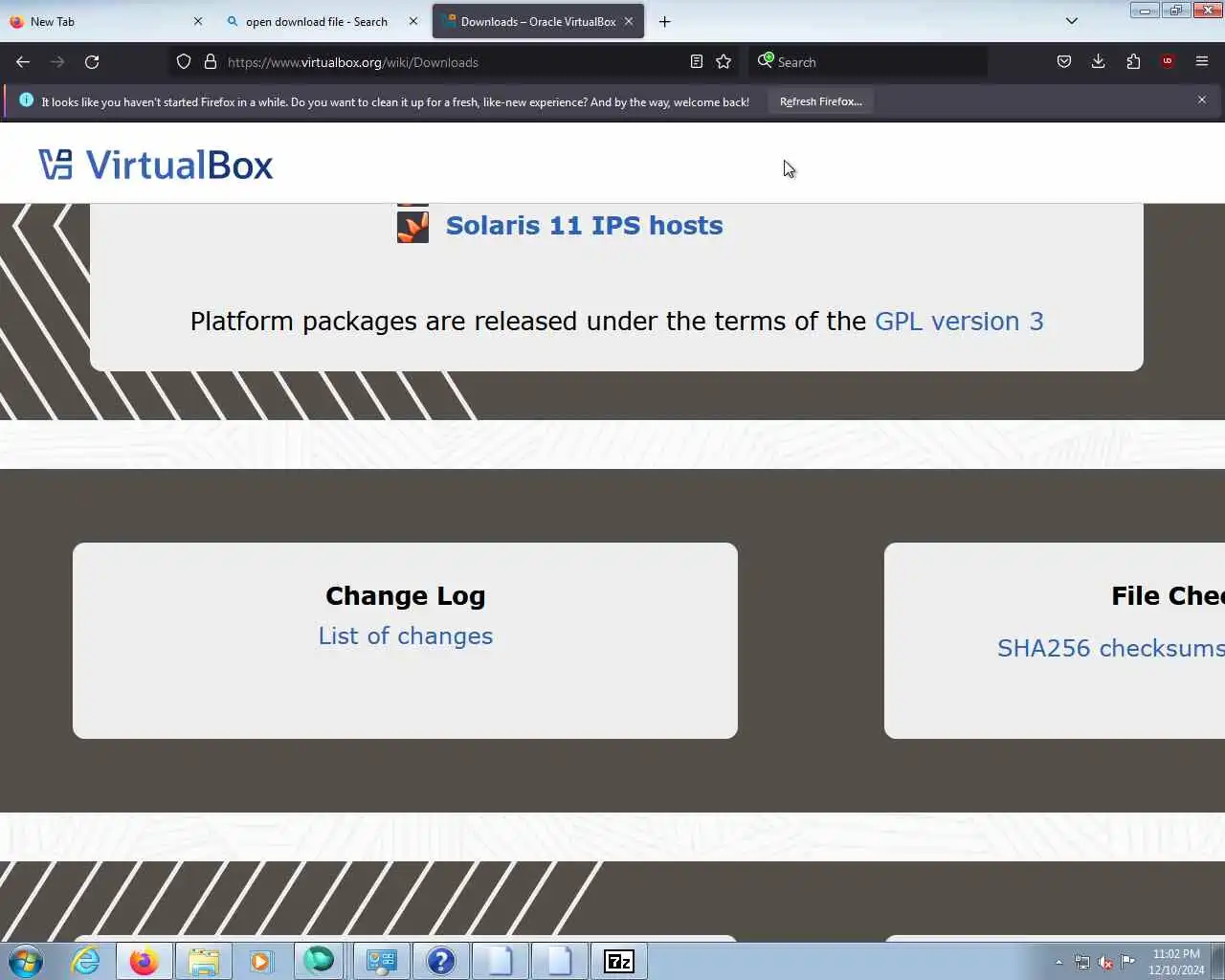
Task: Close the open download file Search tab
Action: pos(413,21)
